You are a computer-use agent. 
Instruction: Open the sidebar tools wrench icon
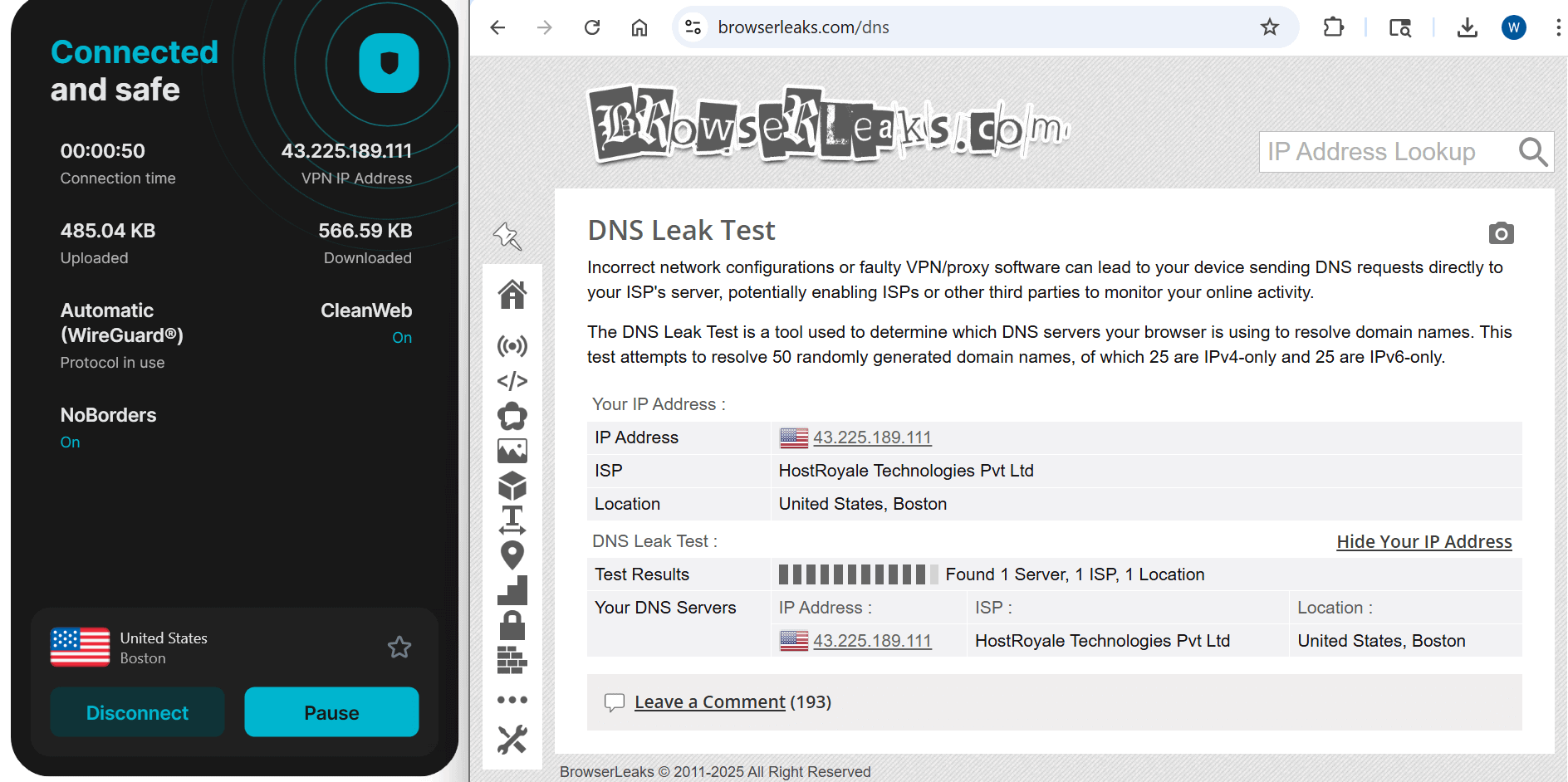[x=512, y=739]
